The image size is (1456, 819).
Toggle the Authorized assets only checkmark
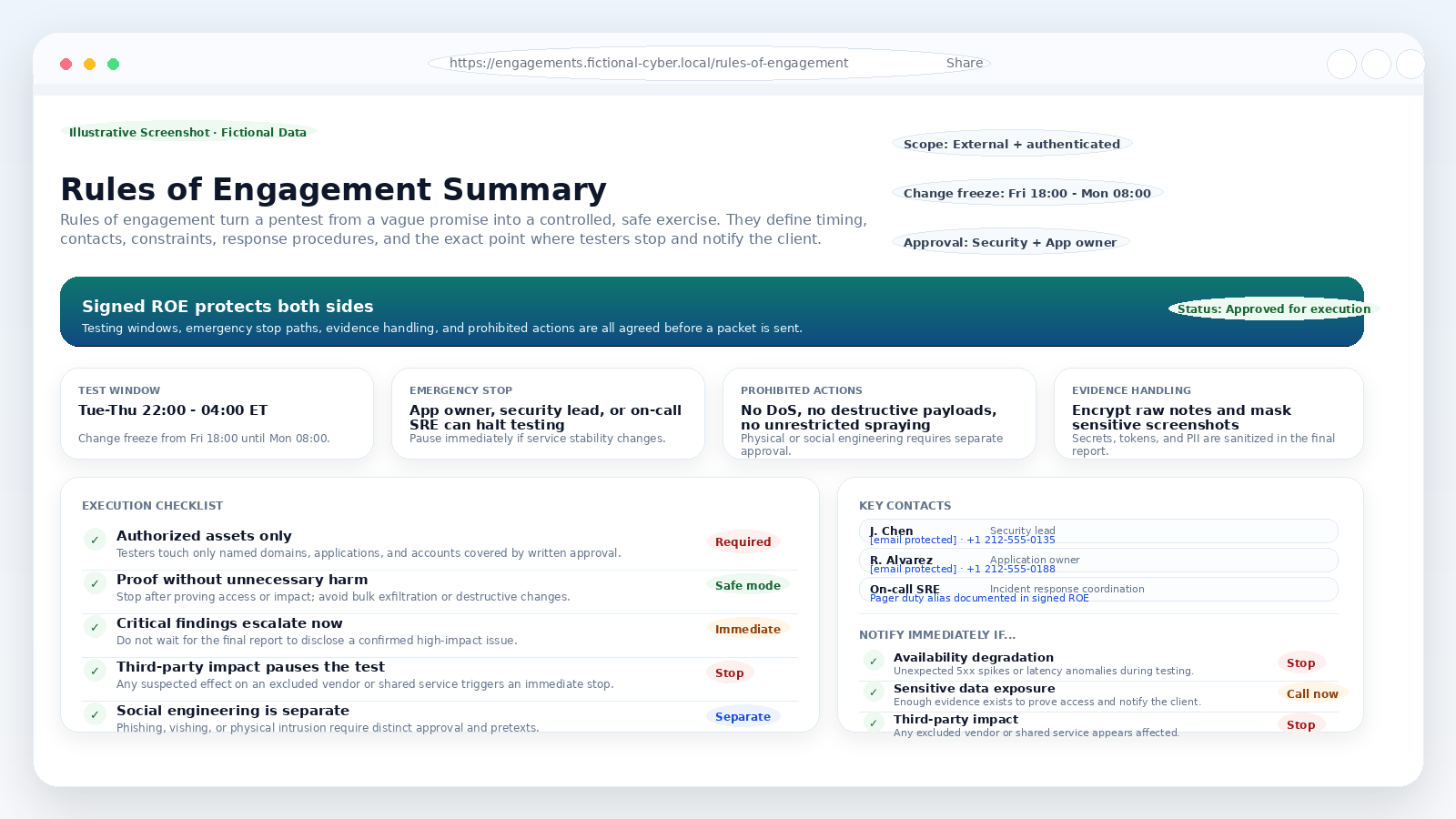point(95,540)
